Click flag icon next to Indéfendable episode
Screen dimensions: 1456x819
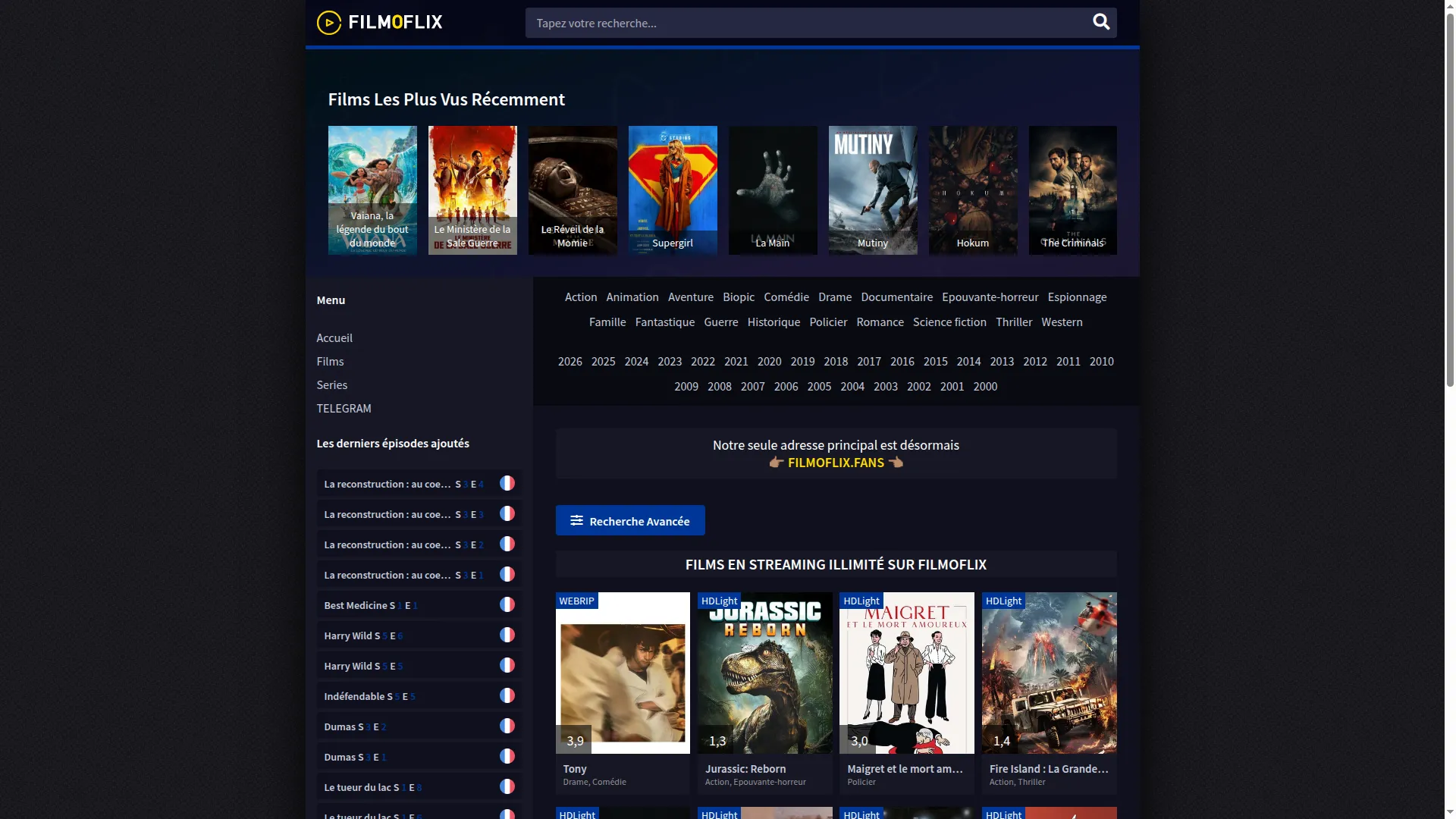coord(507,695)
